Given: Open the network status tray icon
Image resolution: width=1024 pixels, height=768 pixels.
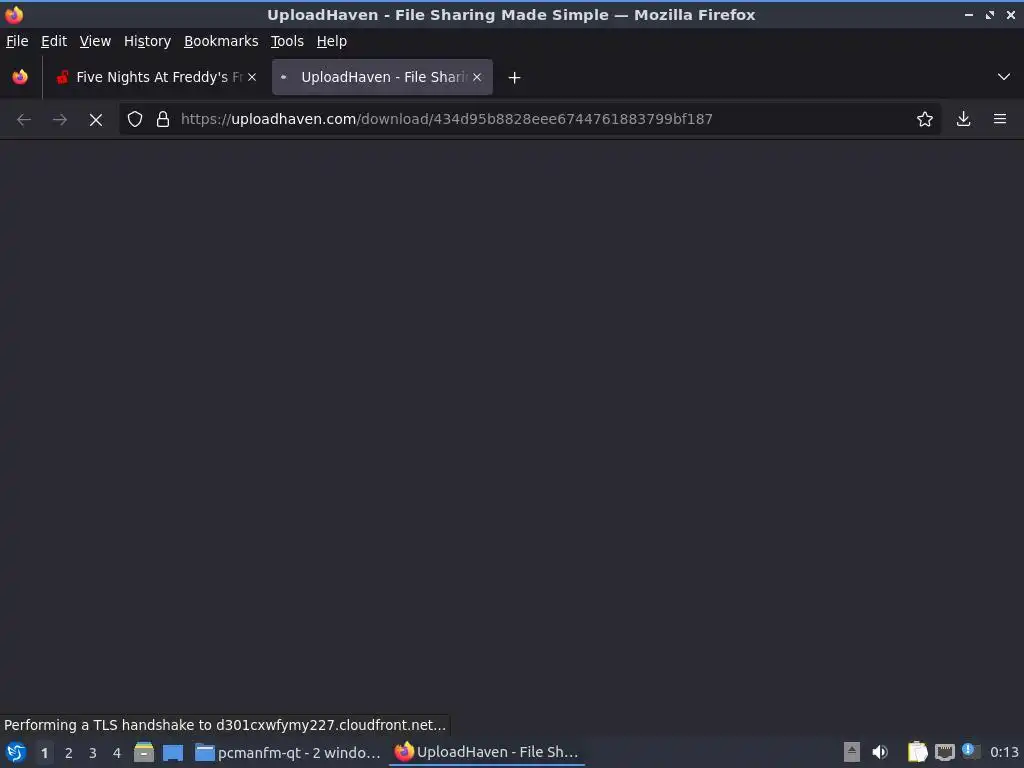Looking at the screenshot, I should point(944,752).
